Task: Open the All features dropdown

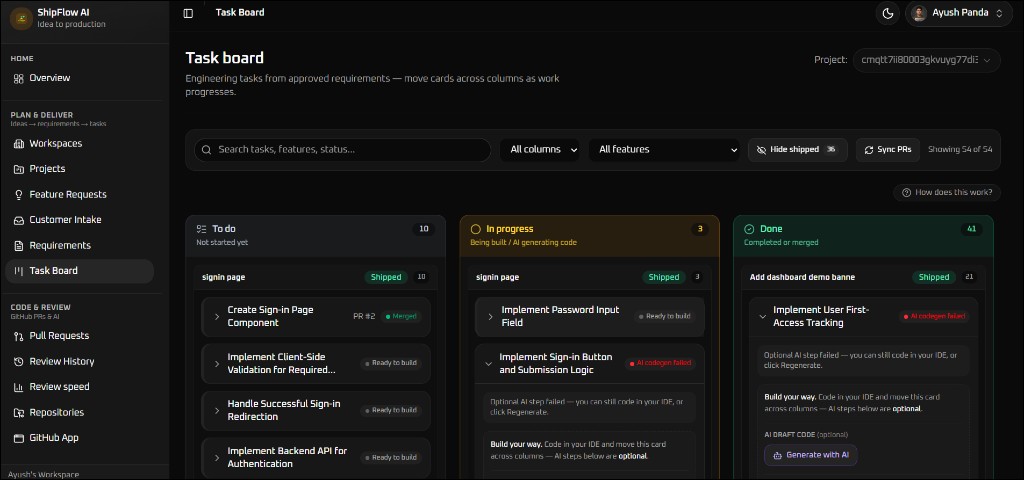Action: (664, 150)
